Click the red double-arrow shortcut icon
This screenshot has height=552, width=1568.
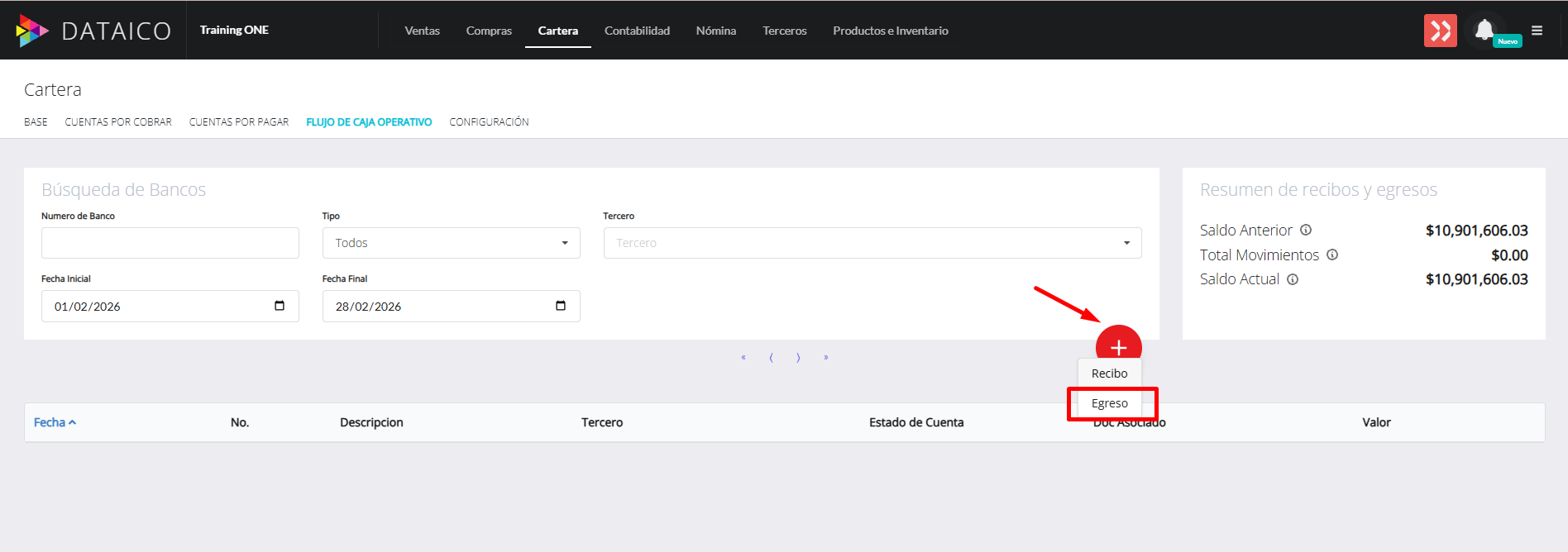coord(1440,31)
